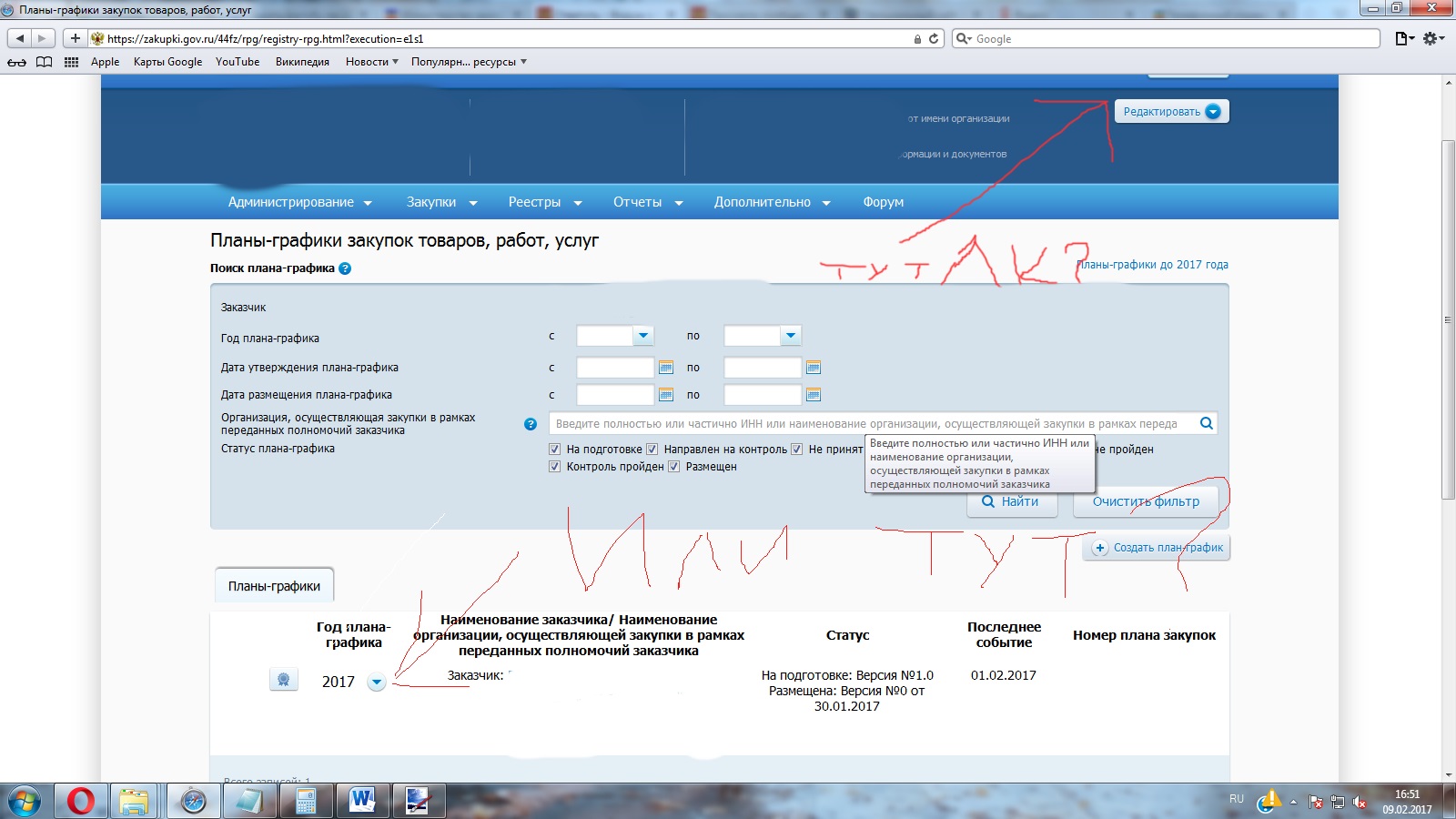This screenshot has width=1456, height=819.
Task: Click the organization INN search input
Action: (x=869, y=423)
